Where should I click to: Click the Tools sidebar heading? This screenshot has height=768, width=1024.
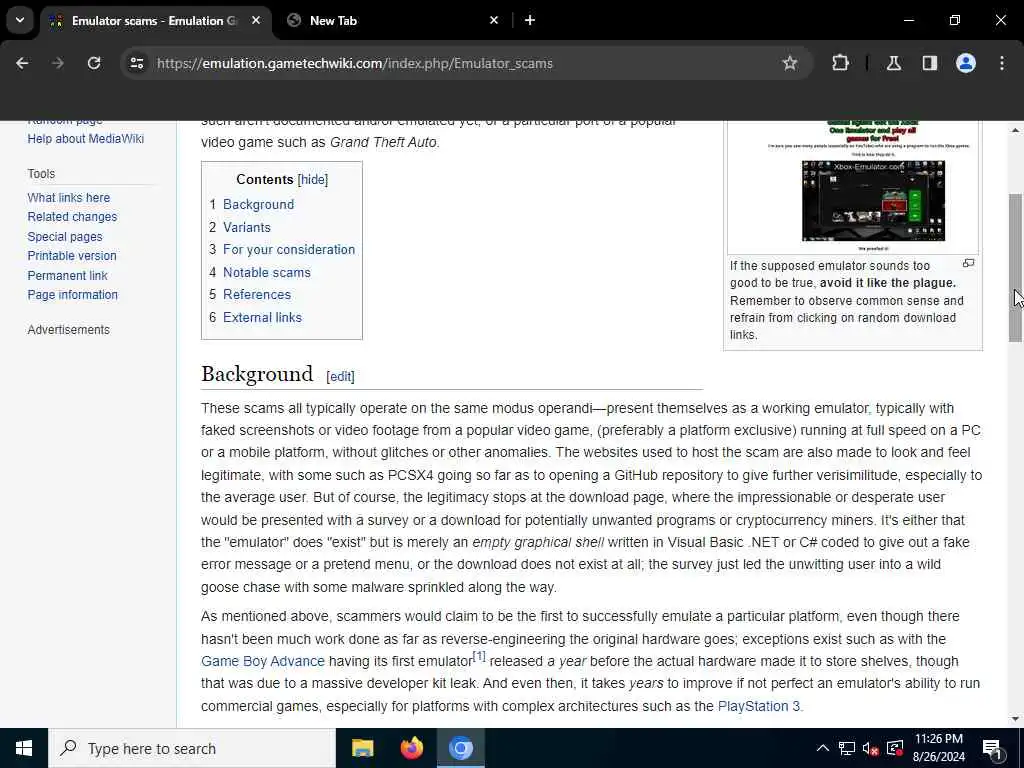(x=41, y=174)
